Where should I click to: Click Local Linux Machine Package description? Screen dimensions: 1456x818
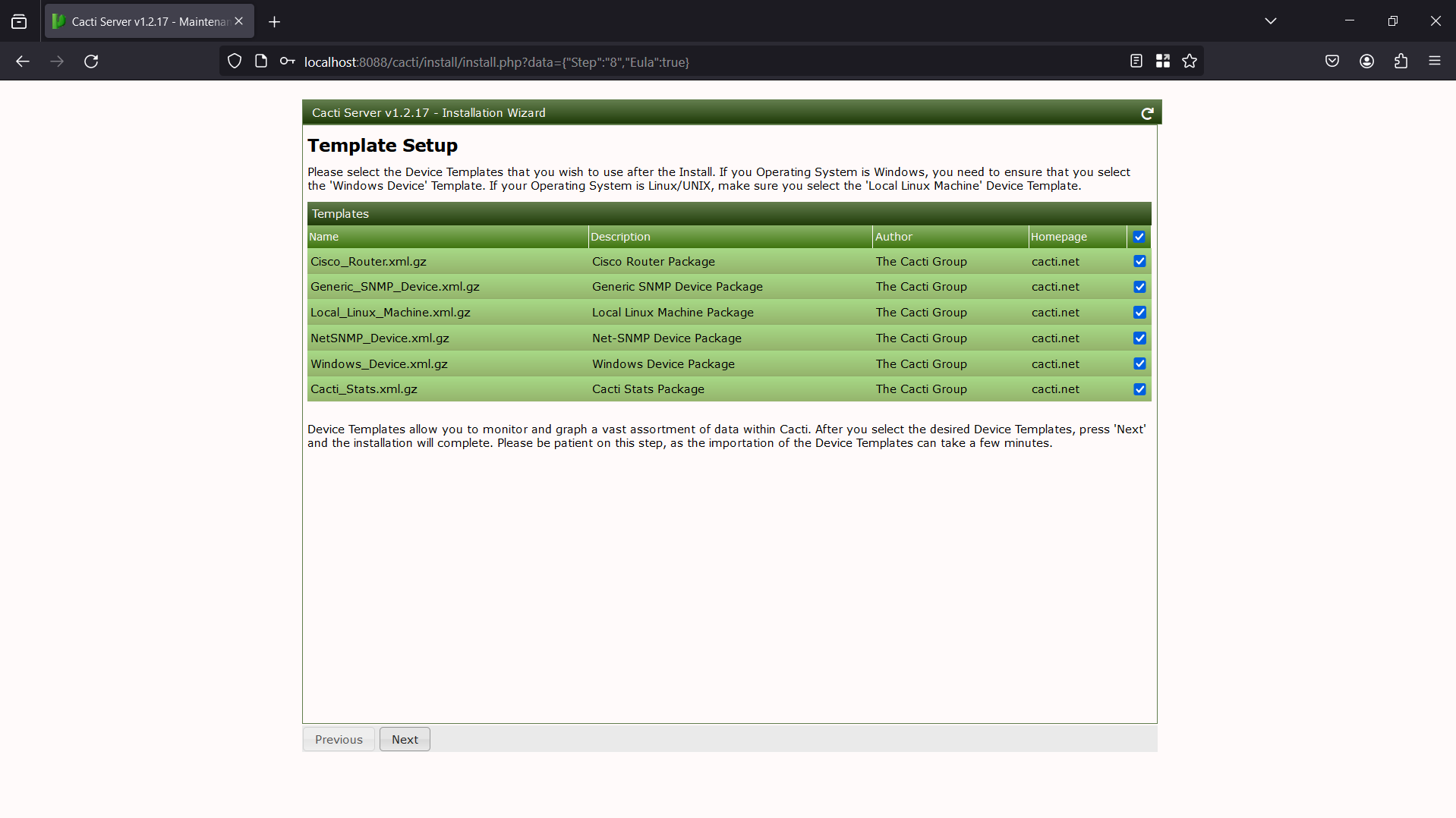point(673,313)
